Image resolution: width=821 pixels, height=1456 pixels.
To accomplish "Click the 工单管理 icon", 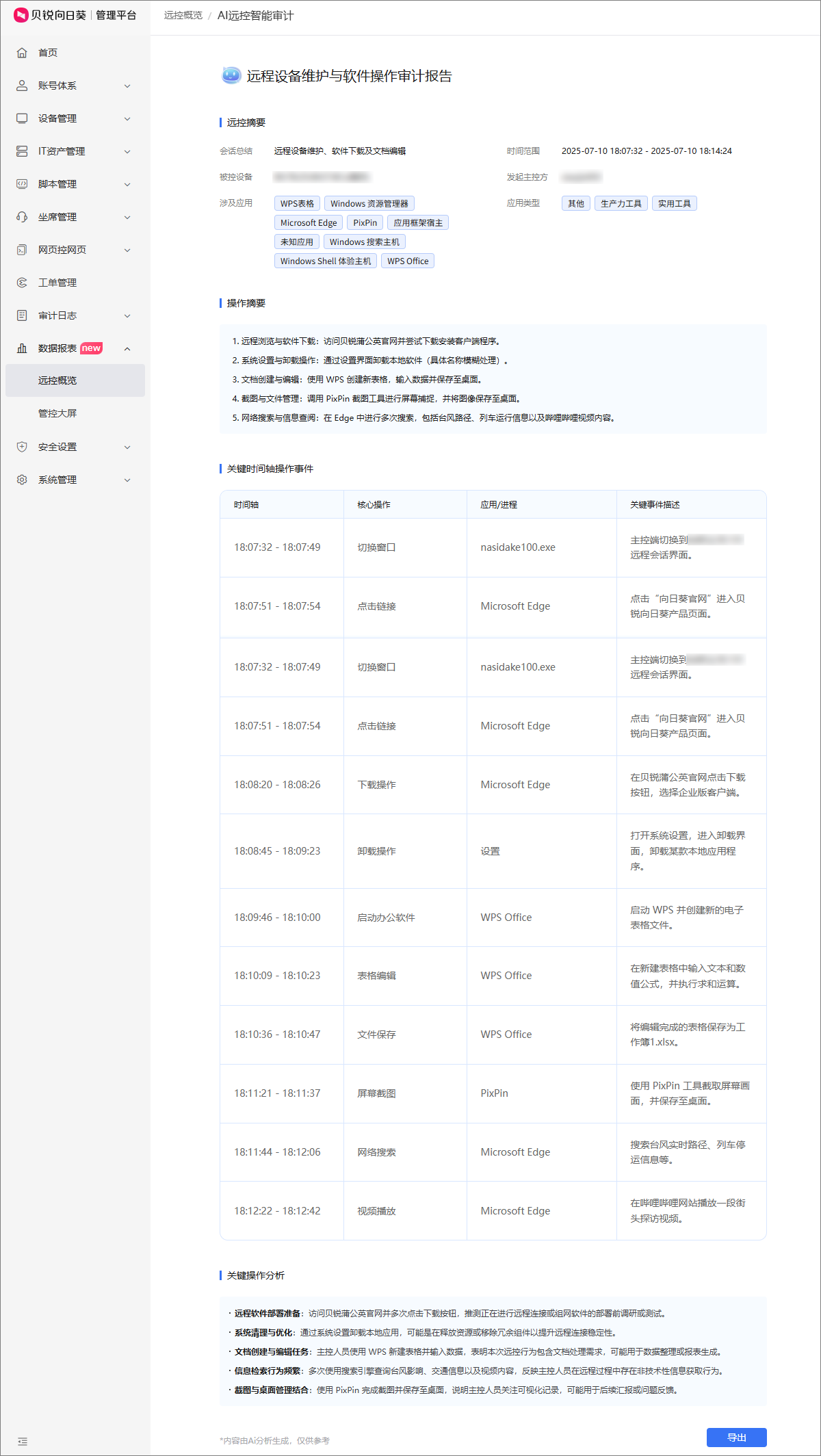I will (x=22, y=283).
